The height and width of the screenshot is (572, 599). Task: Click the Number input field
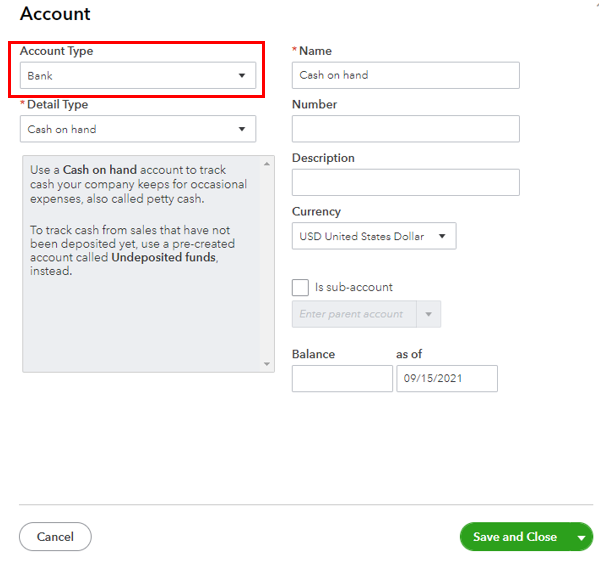click(x=406, y=129)
